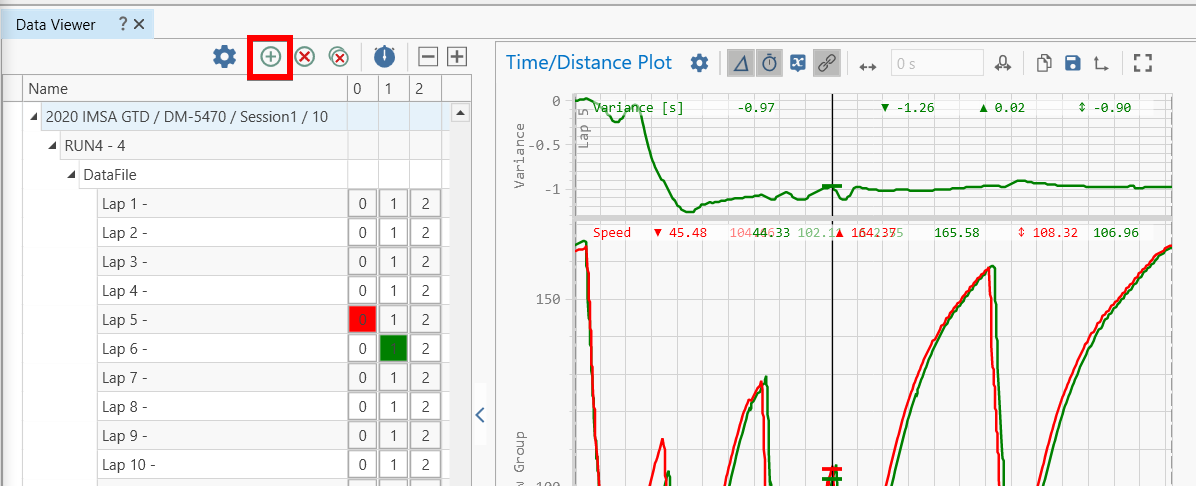This screenshot has width=1196, height=486.
Task: Click the copy plot icon
Action: click(1043, 64)
